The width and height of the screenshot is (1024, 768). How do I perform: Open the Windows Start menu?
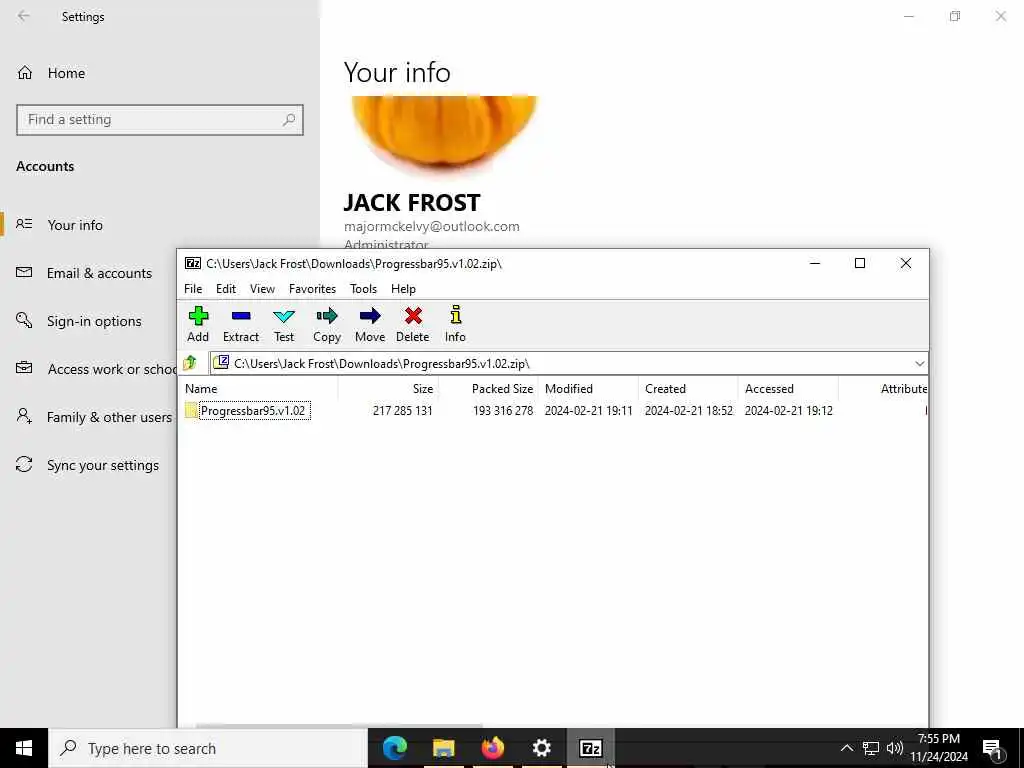point(24,748)
